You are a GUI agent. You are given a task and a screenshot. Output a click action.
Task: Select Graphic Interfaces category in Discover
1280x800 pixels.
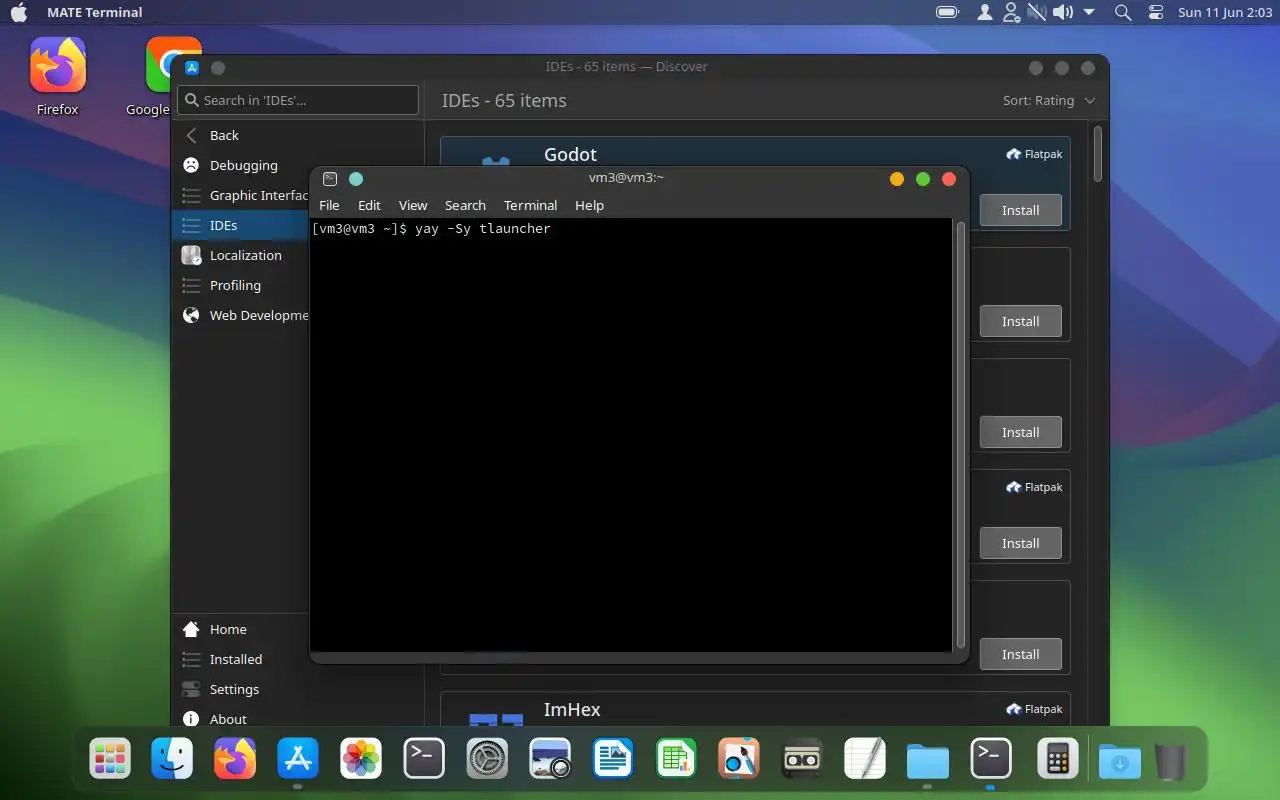coord(240,195)
